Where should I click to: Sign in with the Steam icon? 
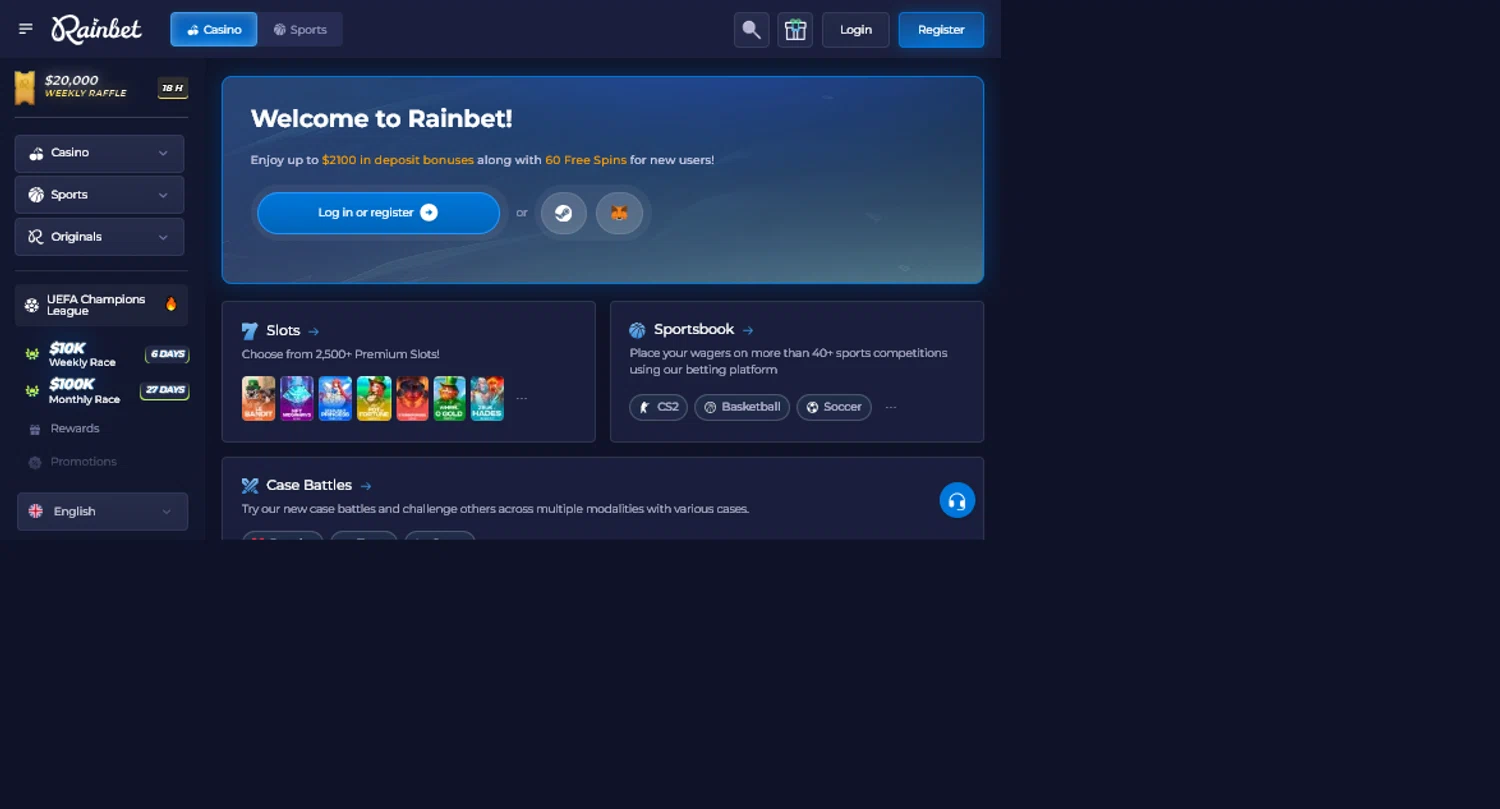pyautogui.click(x=564, y=213)
